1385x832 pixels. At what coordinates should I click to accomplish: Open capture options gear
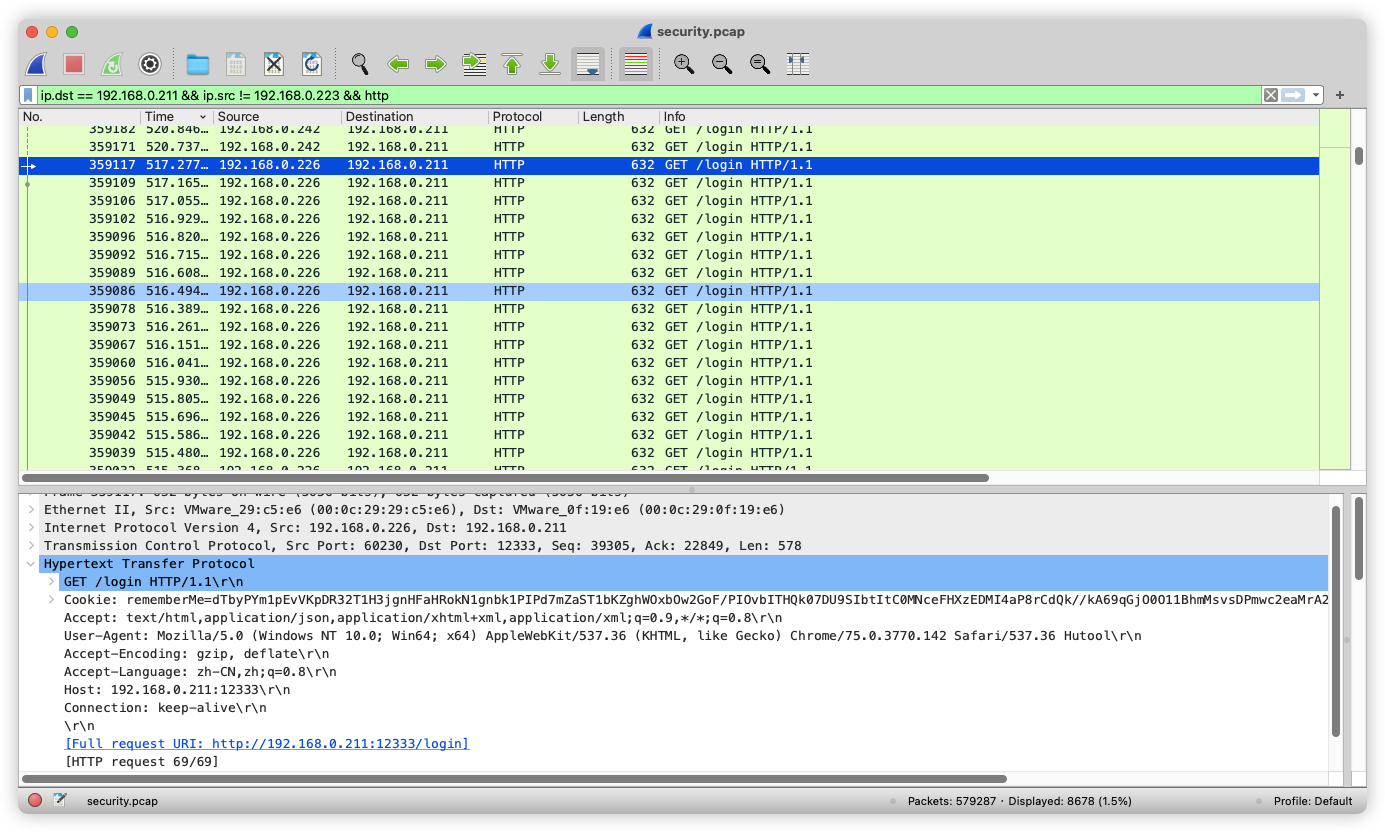(x=150, y=64)
